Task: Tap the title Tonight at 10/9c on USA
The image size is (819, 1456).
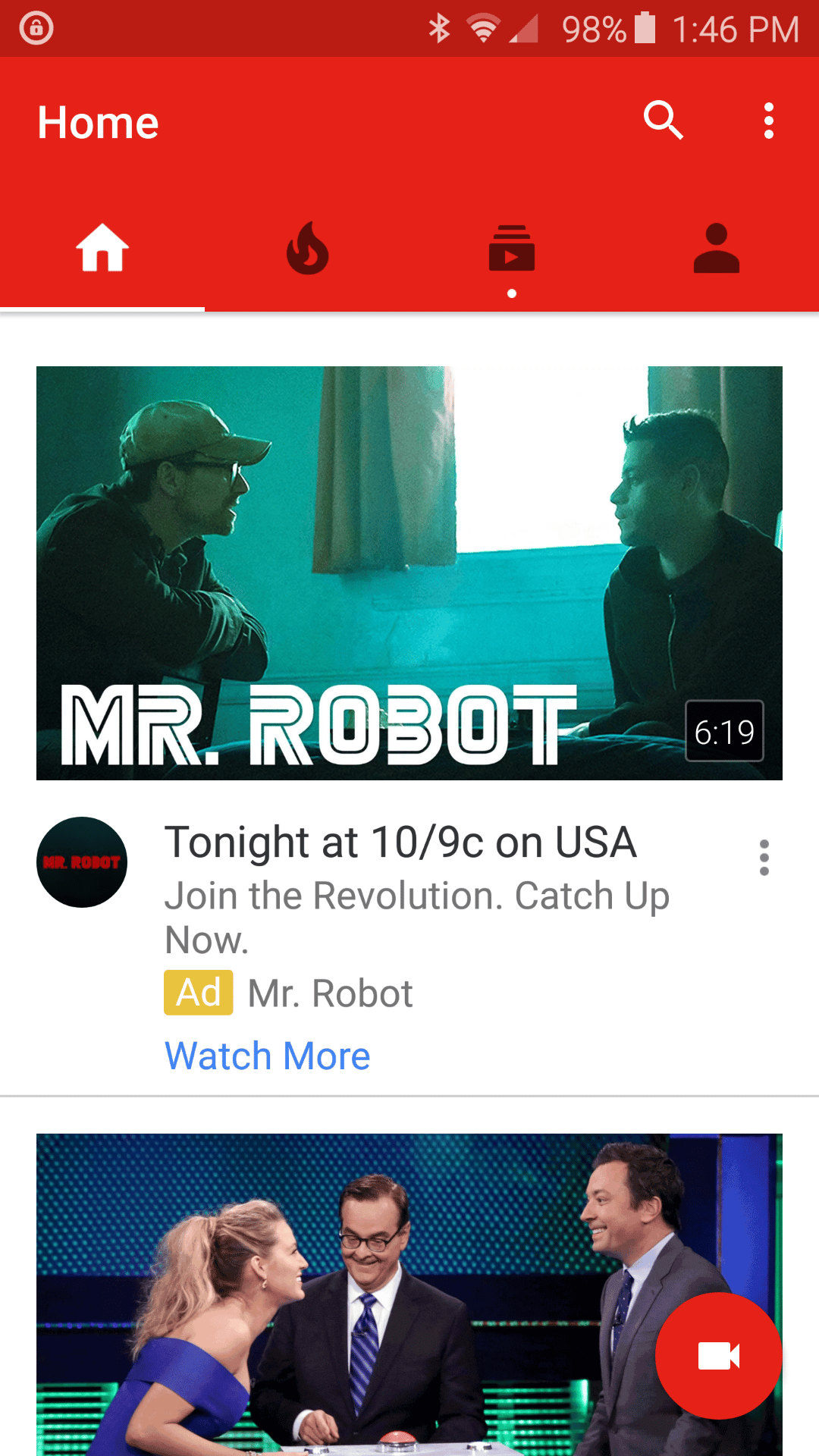Action: [x=400, y=843]
